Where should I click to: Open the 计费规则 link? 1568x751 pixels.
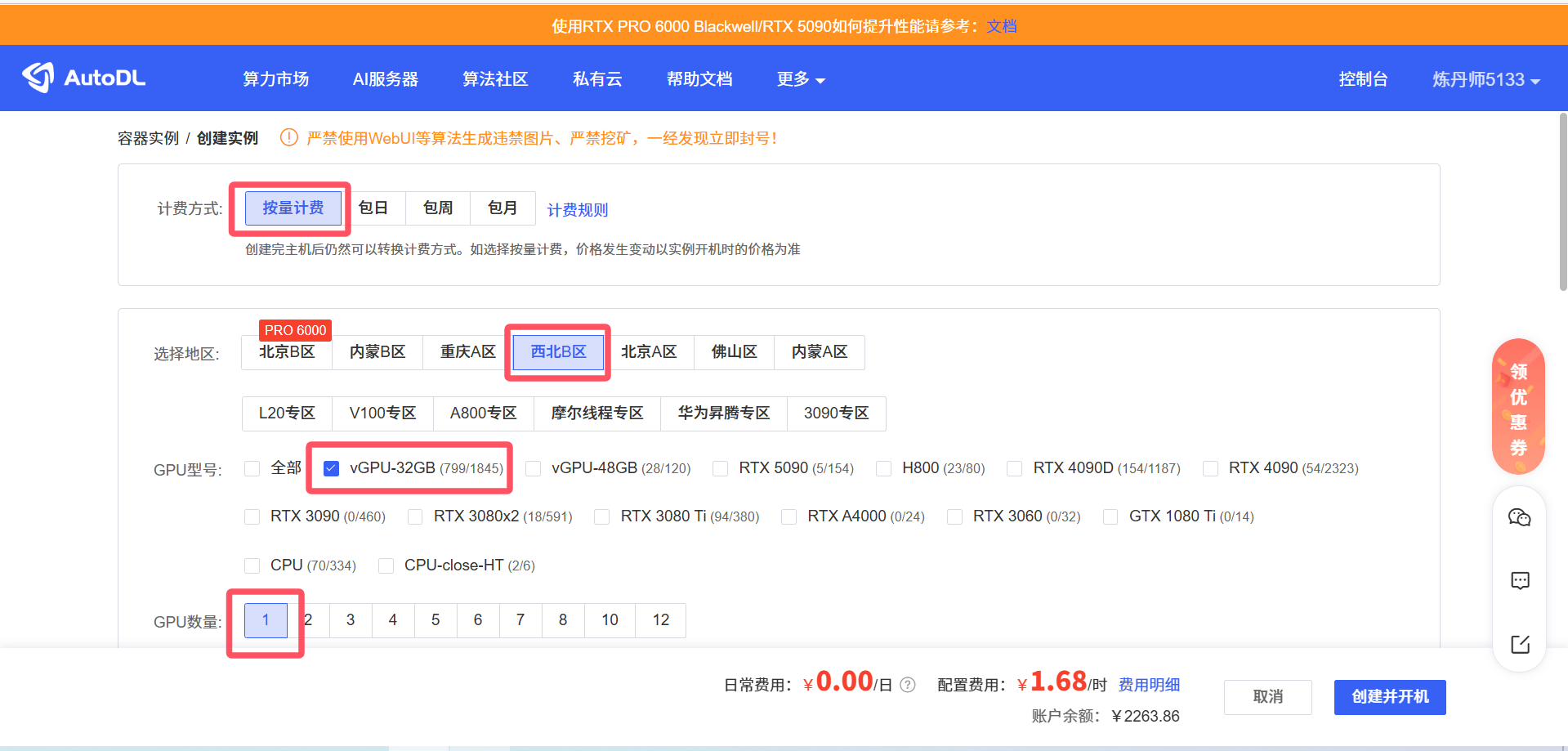(577, 209)
